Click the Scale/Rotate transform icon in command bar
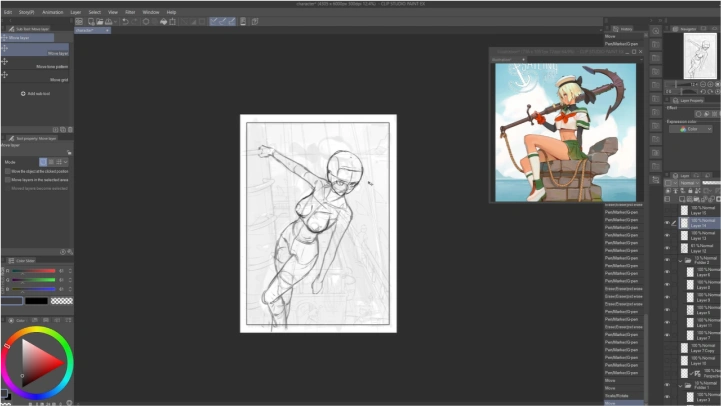The width and height of the screenshot is (721, 406). [172, 22]
